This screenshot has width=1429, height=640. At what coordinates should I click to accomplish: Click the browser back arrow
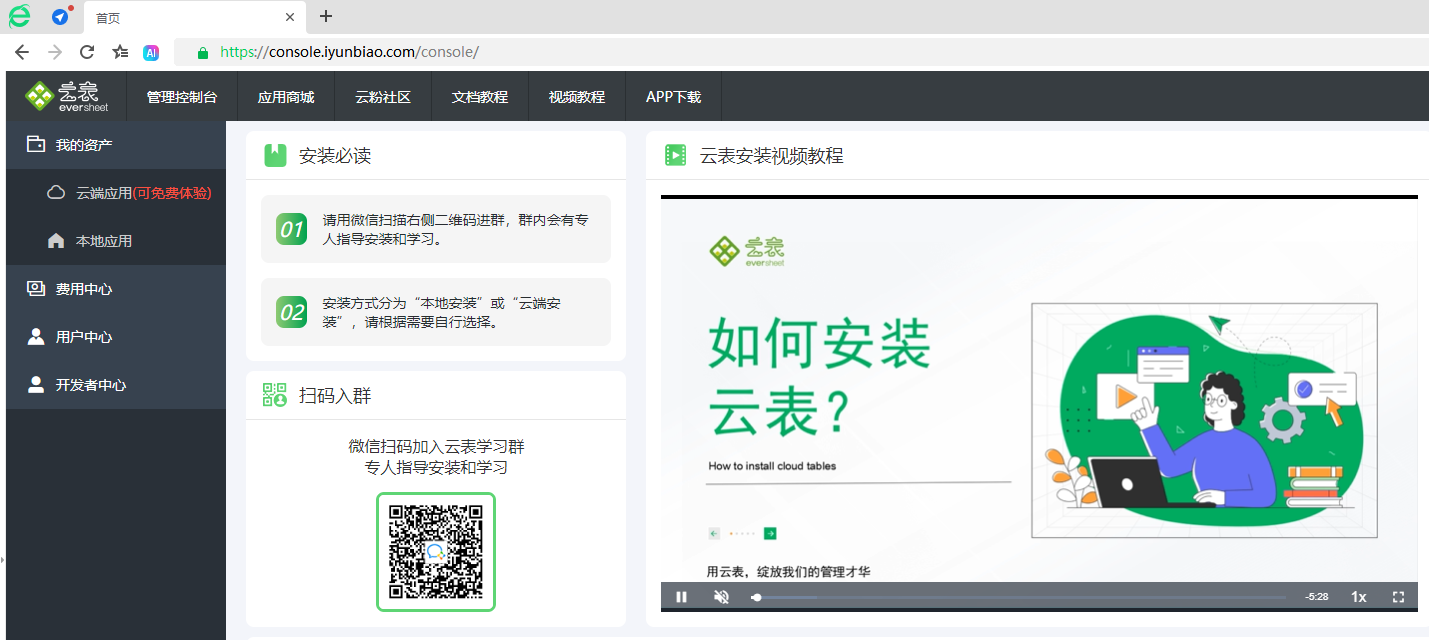click(x=21, y=52)
